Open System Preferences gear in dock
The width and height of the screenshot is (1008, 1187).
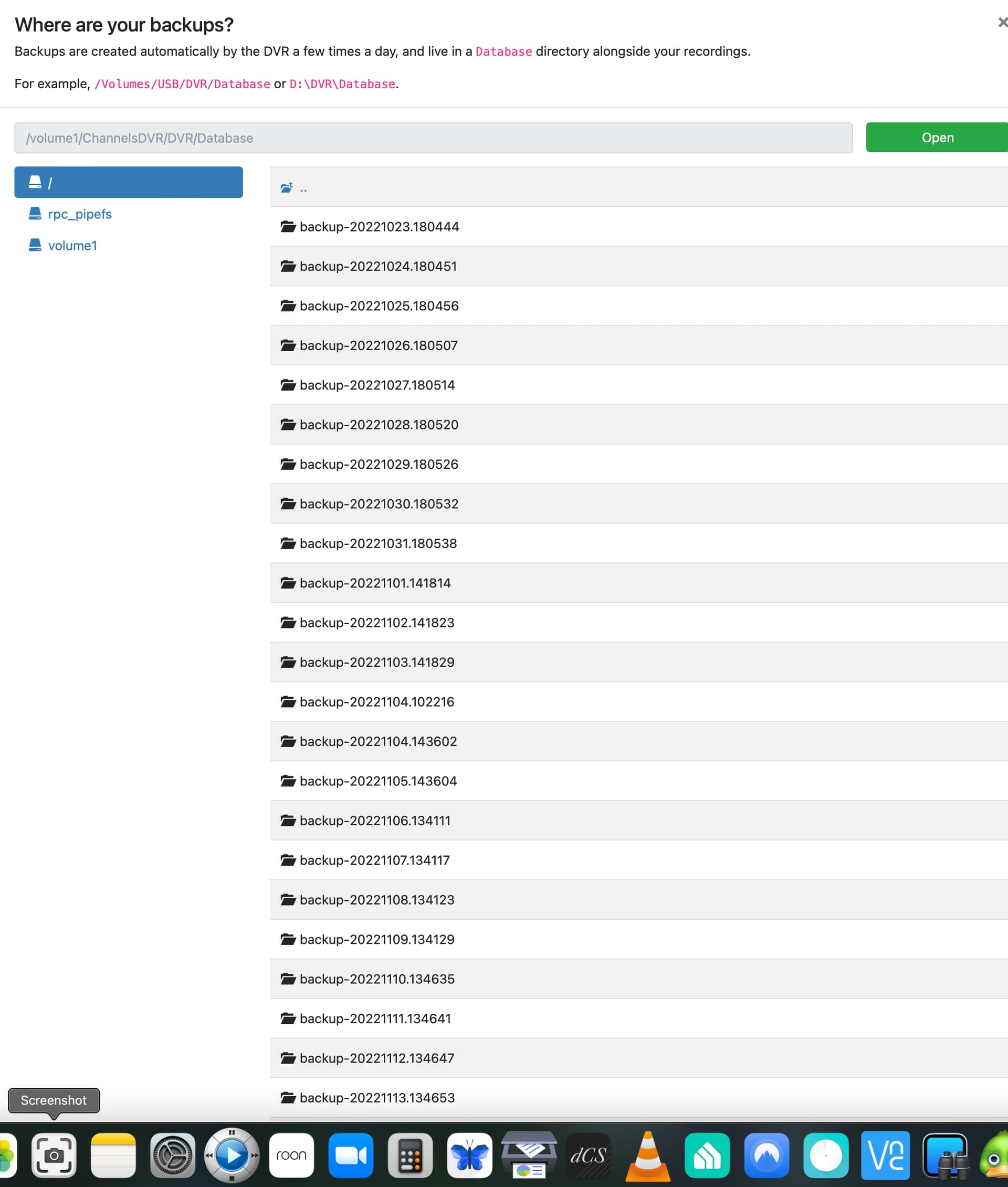tap(172, 1155)
